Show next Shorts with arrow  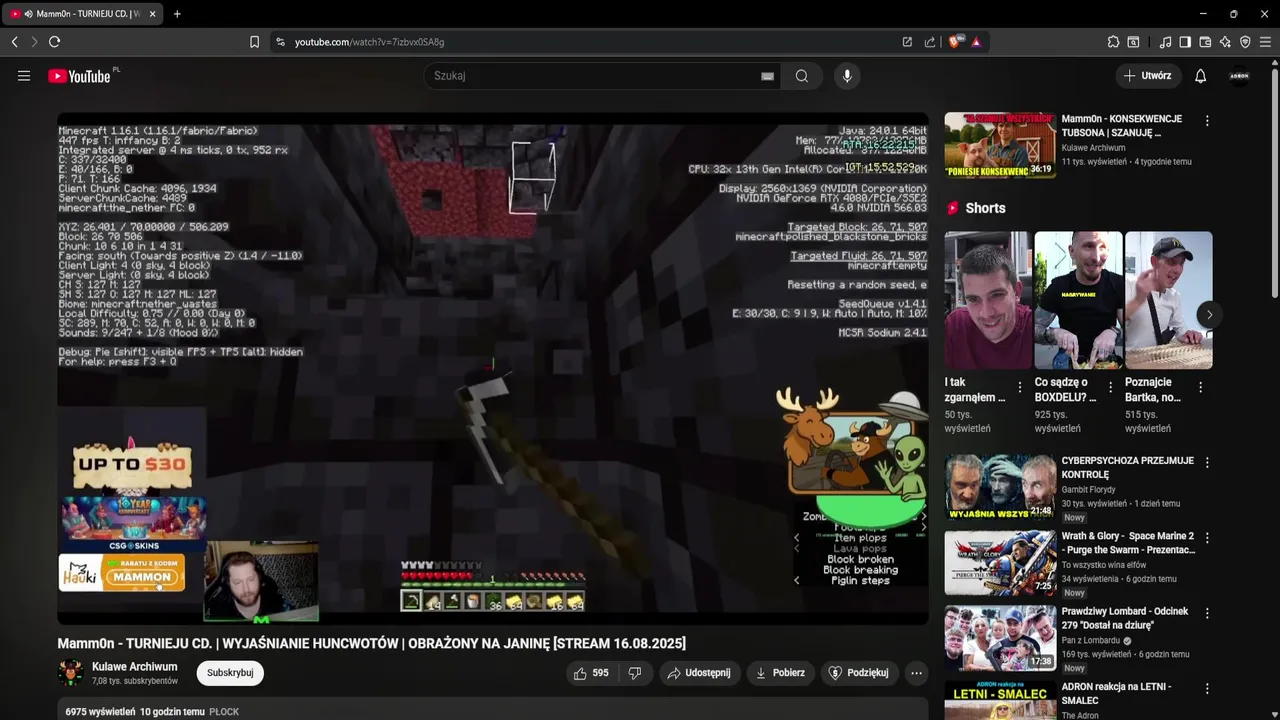pos(1209,315)
